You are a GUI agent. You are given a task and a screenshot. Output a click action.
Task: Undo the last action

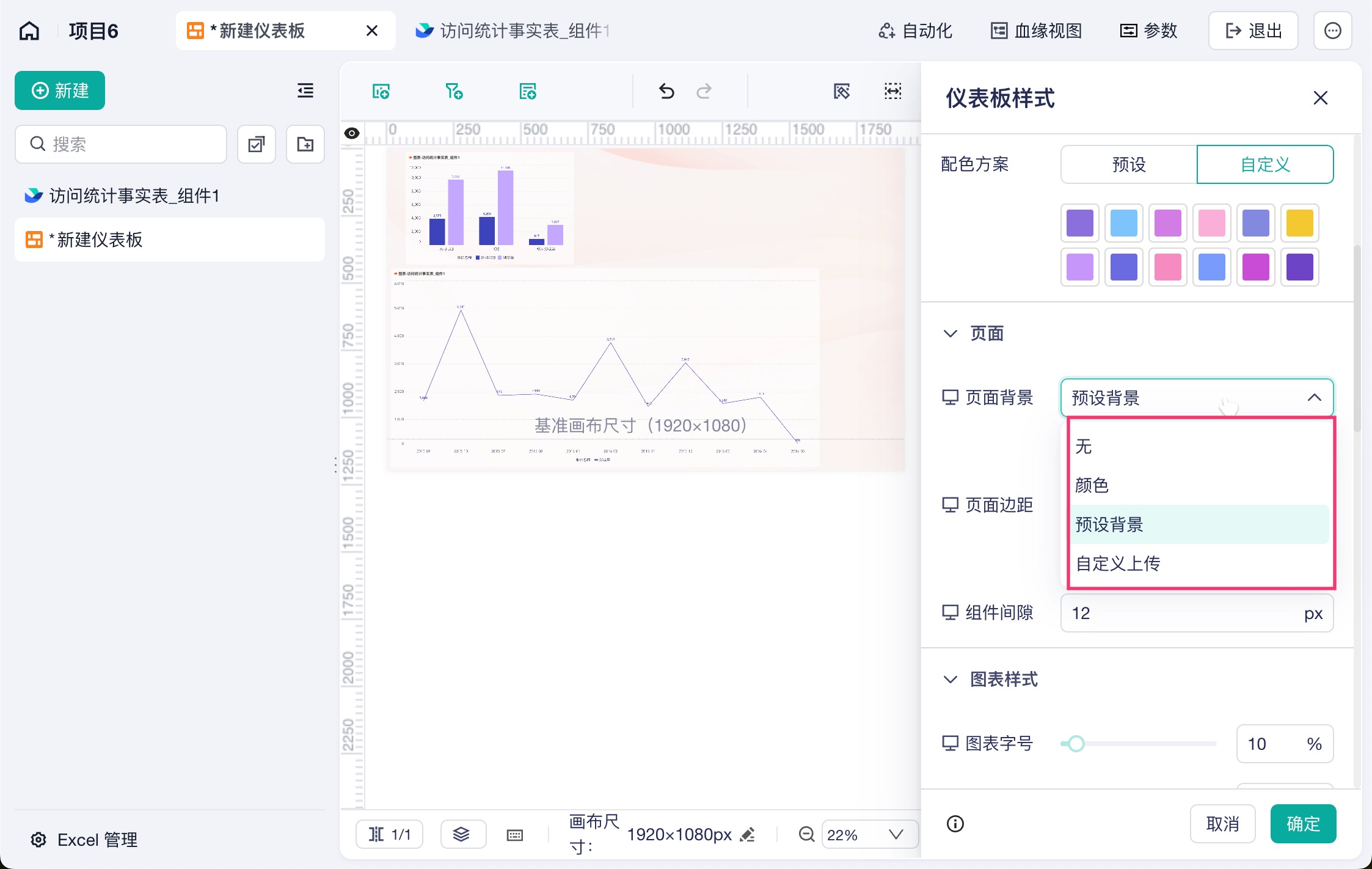666,92
